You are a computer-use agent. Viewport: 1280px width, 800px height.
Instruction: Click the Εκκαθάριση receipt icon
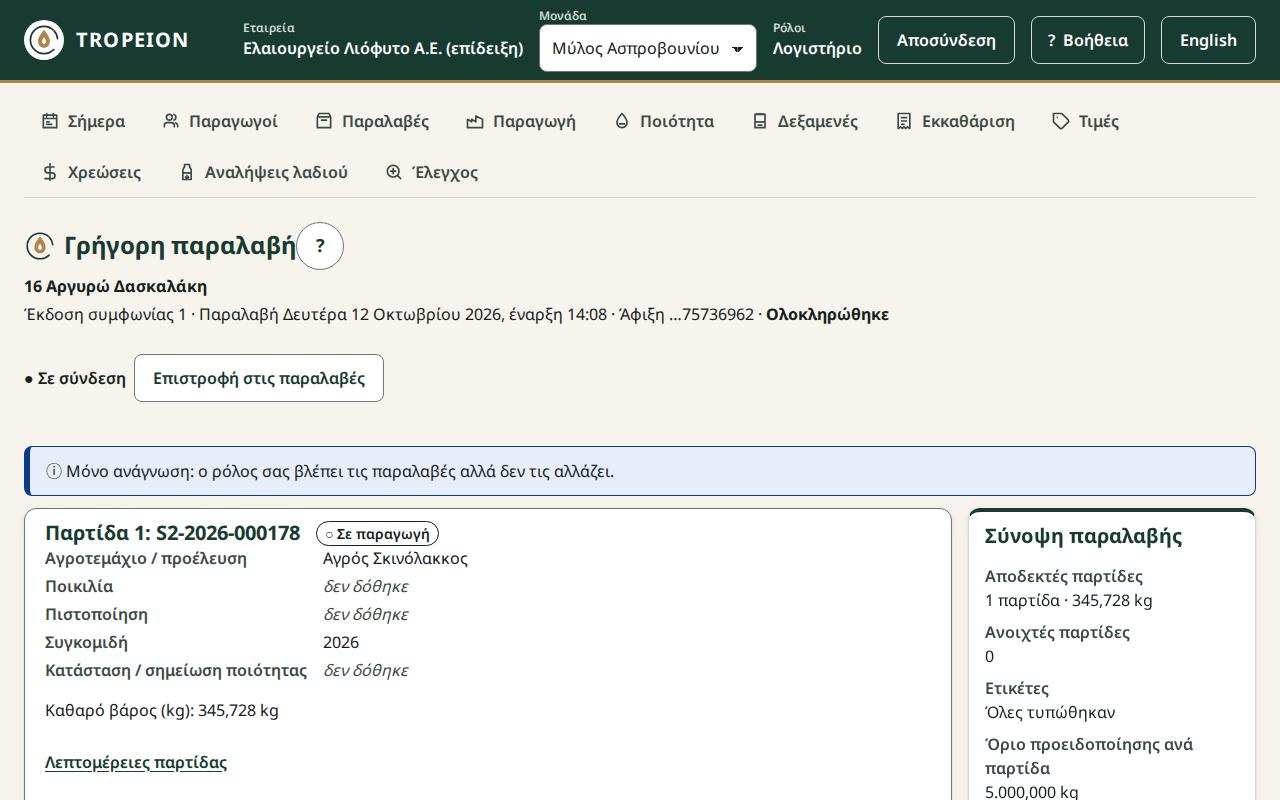(904, 121)
